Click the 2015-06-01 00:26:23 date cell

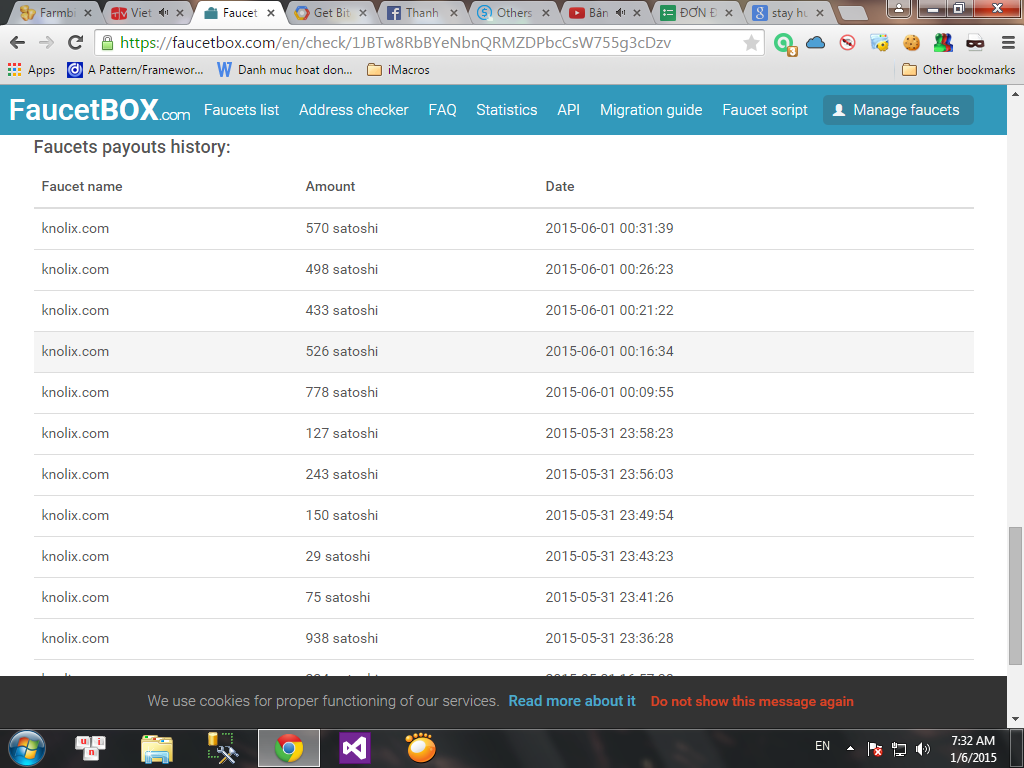click(609, 269)
